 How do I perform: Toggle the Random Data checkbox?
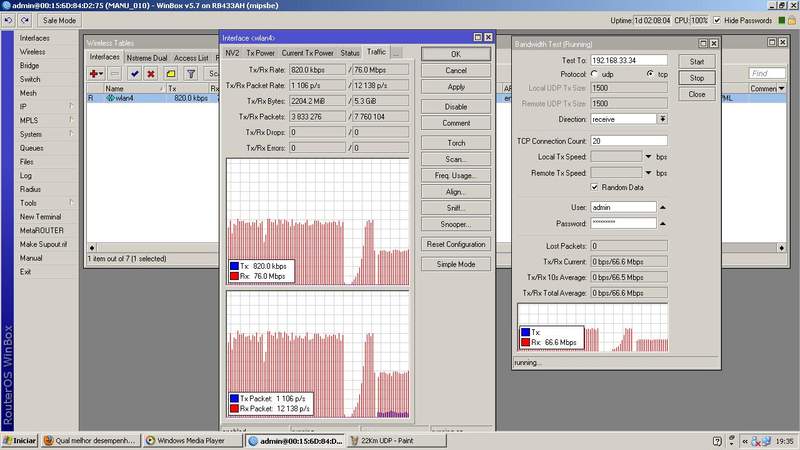pos(596,186)
